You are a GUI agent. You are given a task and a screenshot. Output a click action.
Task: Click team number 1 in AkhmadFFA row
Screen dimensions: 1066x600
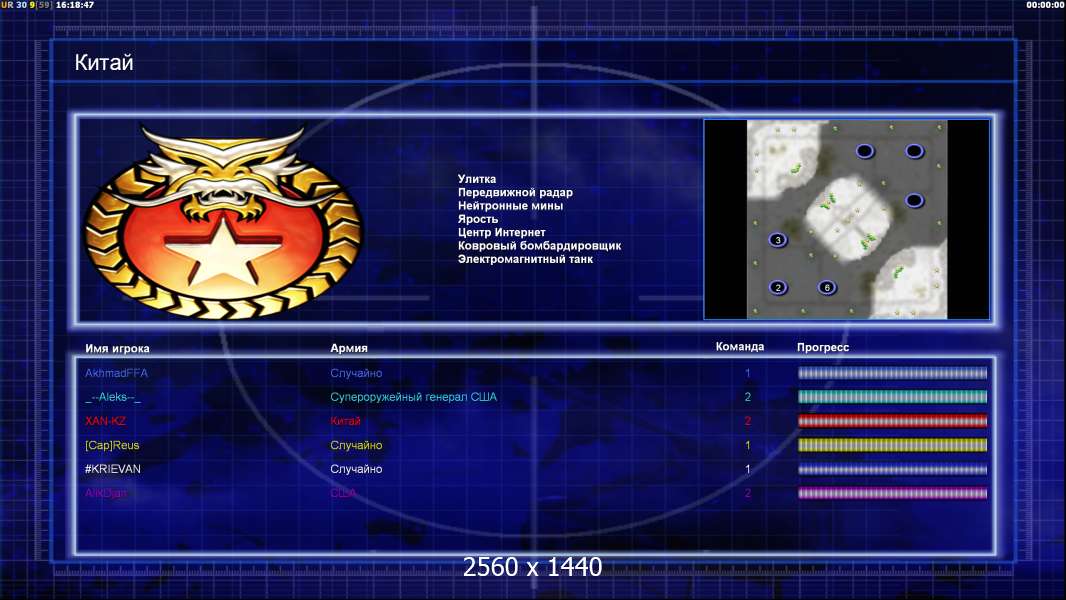click(x=748, y=373)
